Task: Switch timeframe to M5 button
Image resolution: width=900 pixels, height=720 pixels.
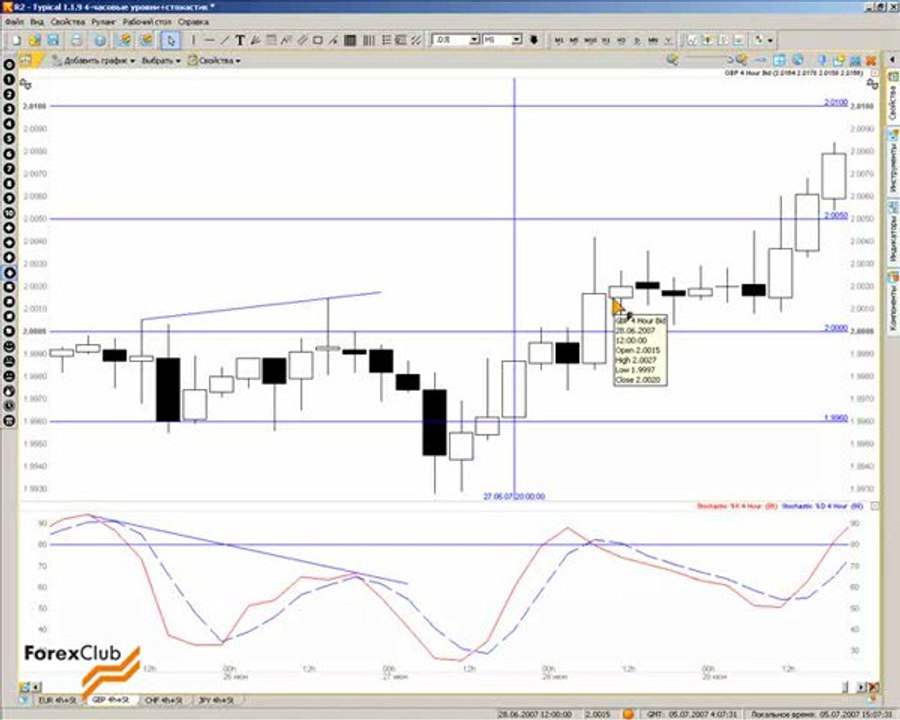Action: click(573, 41)
